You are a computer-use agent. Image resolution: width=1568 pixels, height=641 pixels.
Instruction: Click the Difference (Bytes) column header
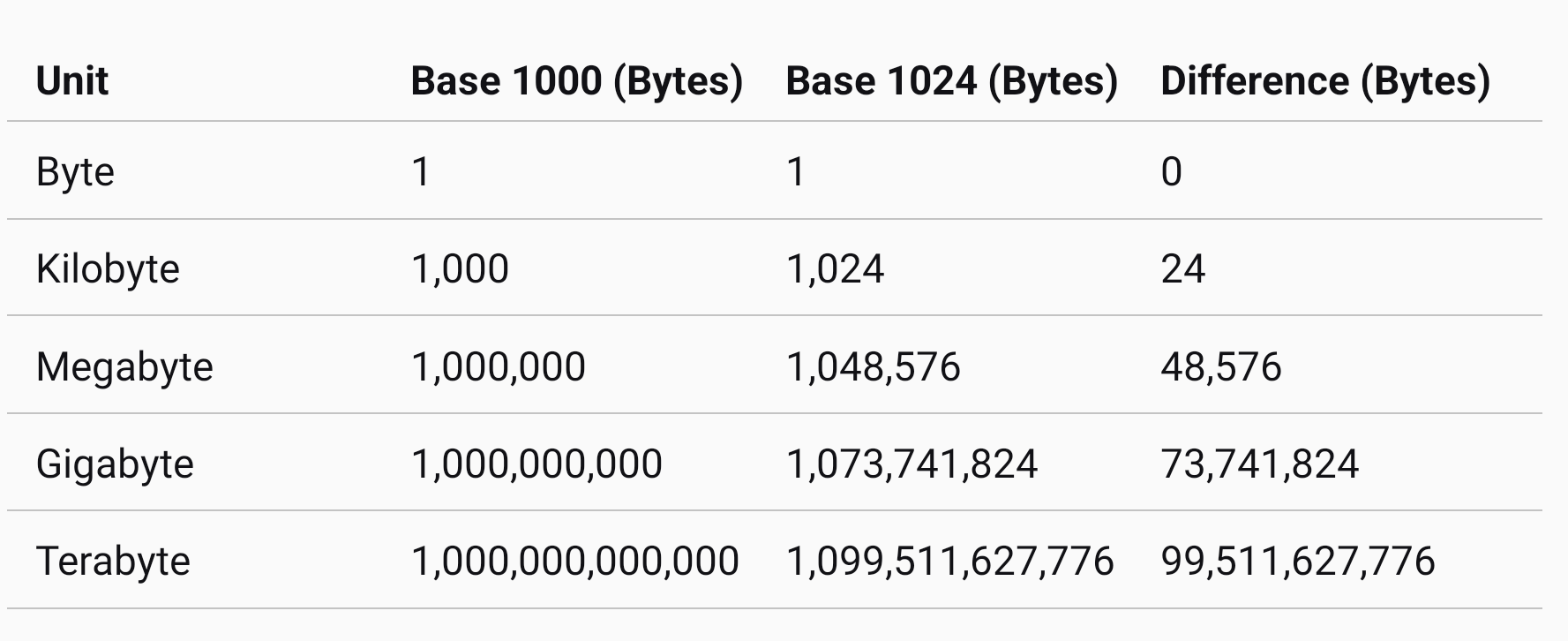click(1324, 80)
